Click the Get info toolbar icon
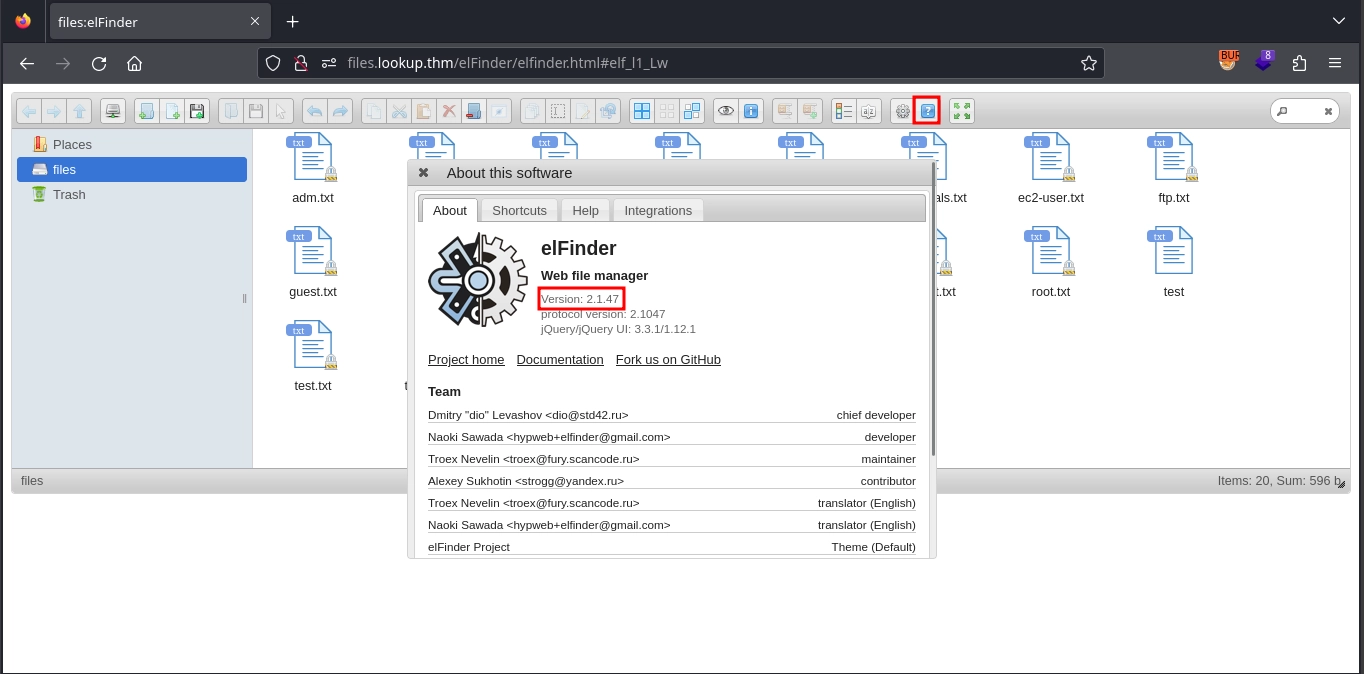 coord(751,111)
